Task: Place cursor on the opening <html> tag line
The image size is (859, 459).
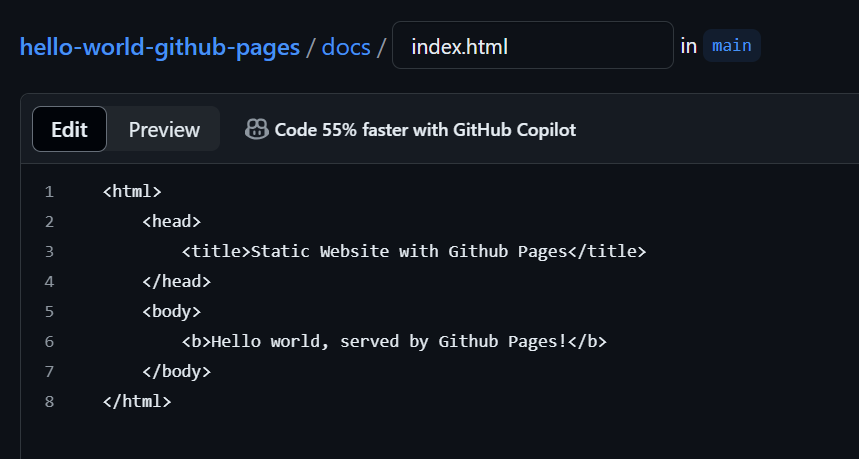Action: tap(132, 191)
